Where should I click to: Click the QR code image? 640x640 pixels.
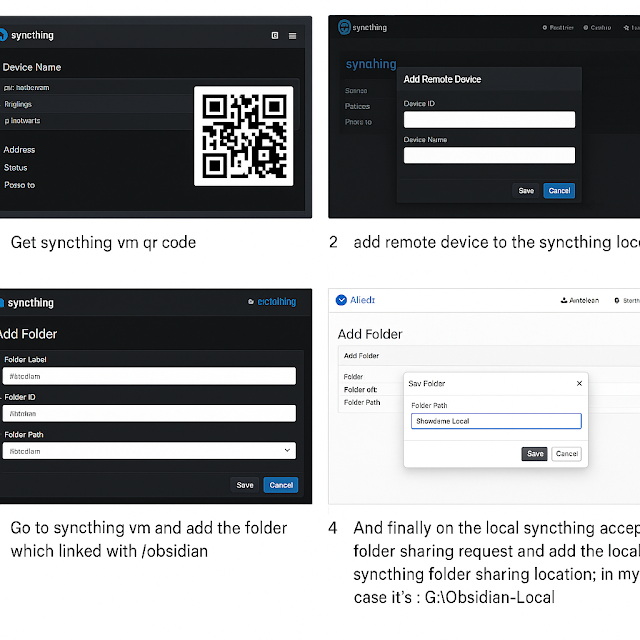[244, 136]
